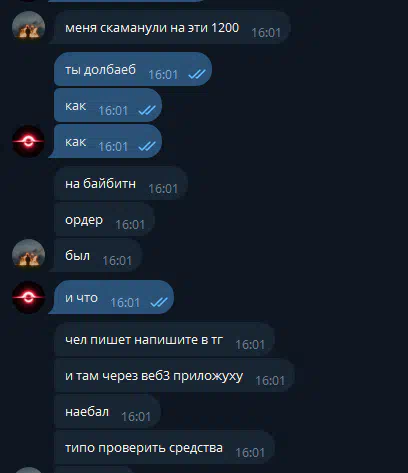The height and width of the screenshot is (473, 408).
Task: Click the «был» message bubble
Action: (97, 255)
